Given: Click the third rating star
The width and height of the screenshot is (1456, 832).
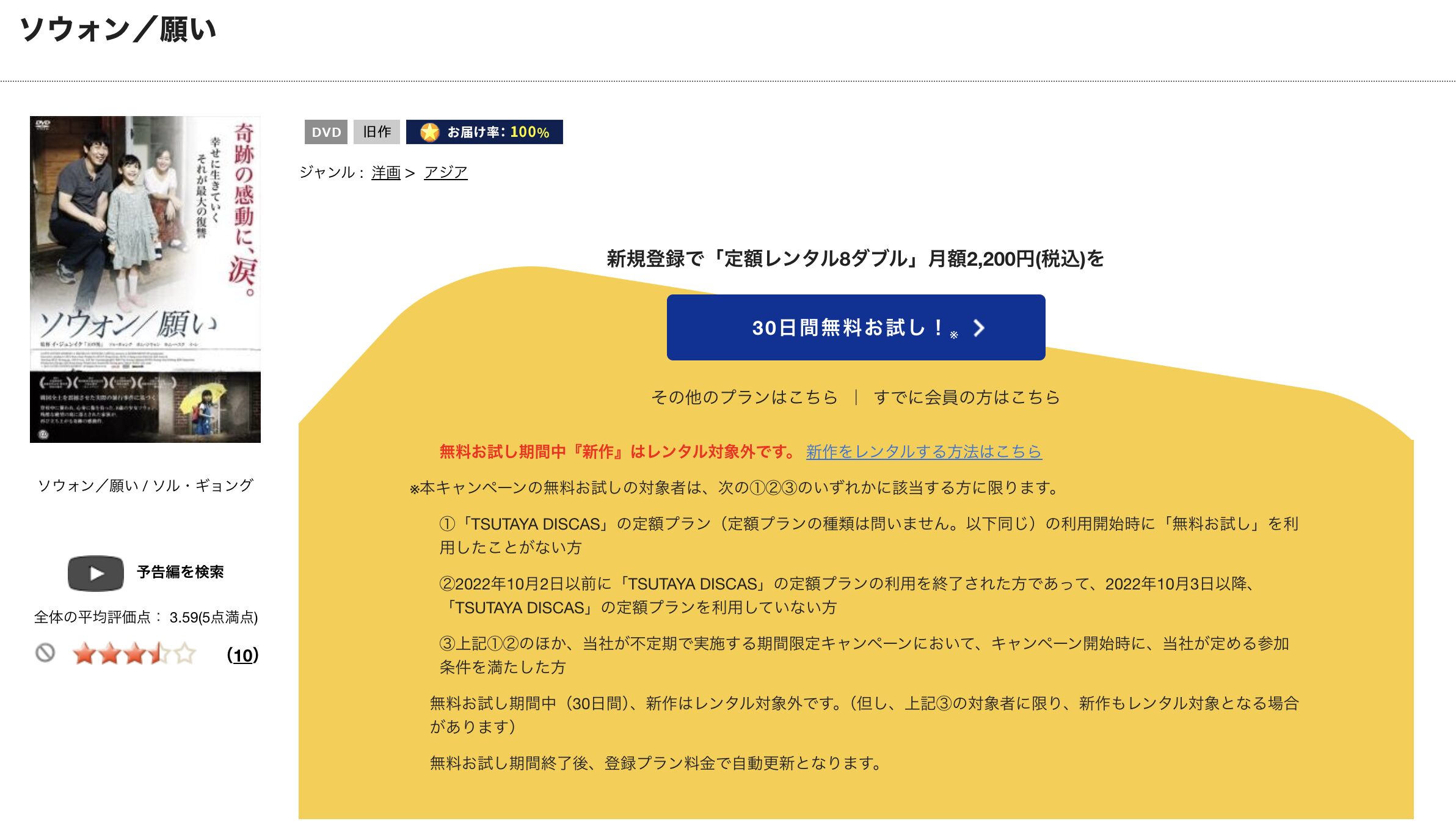Looking at the screenshot, I should (x=134, y=654).
